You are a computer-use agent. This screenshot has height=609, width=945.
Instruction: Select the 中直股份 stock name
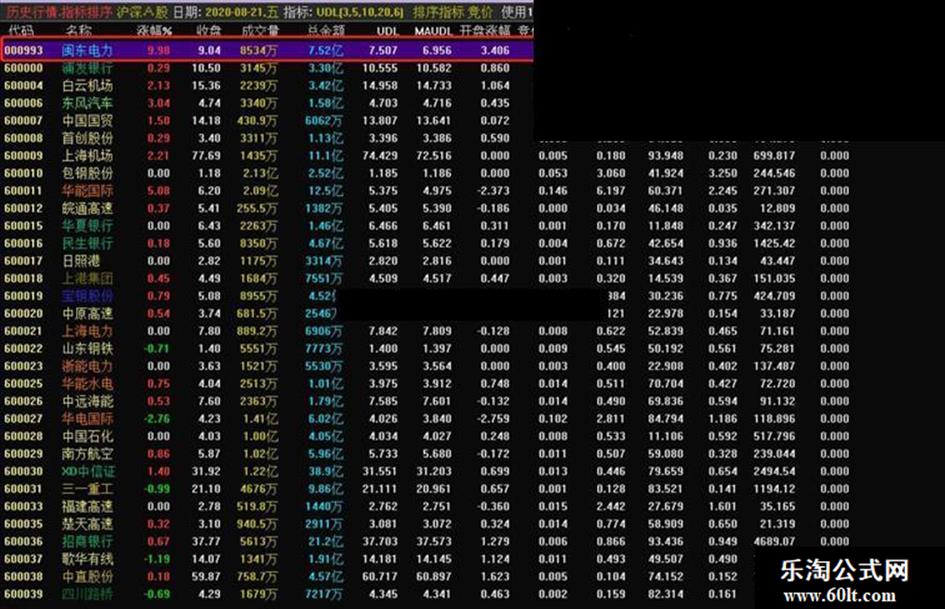pyautogui.click(x=87, y=576)
